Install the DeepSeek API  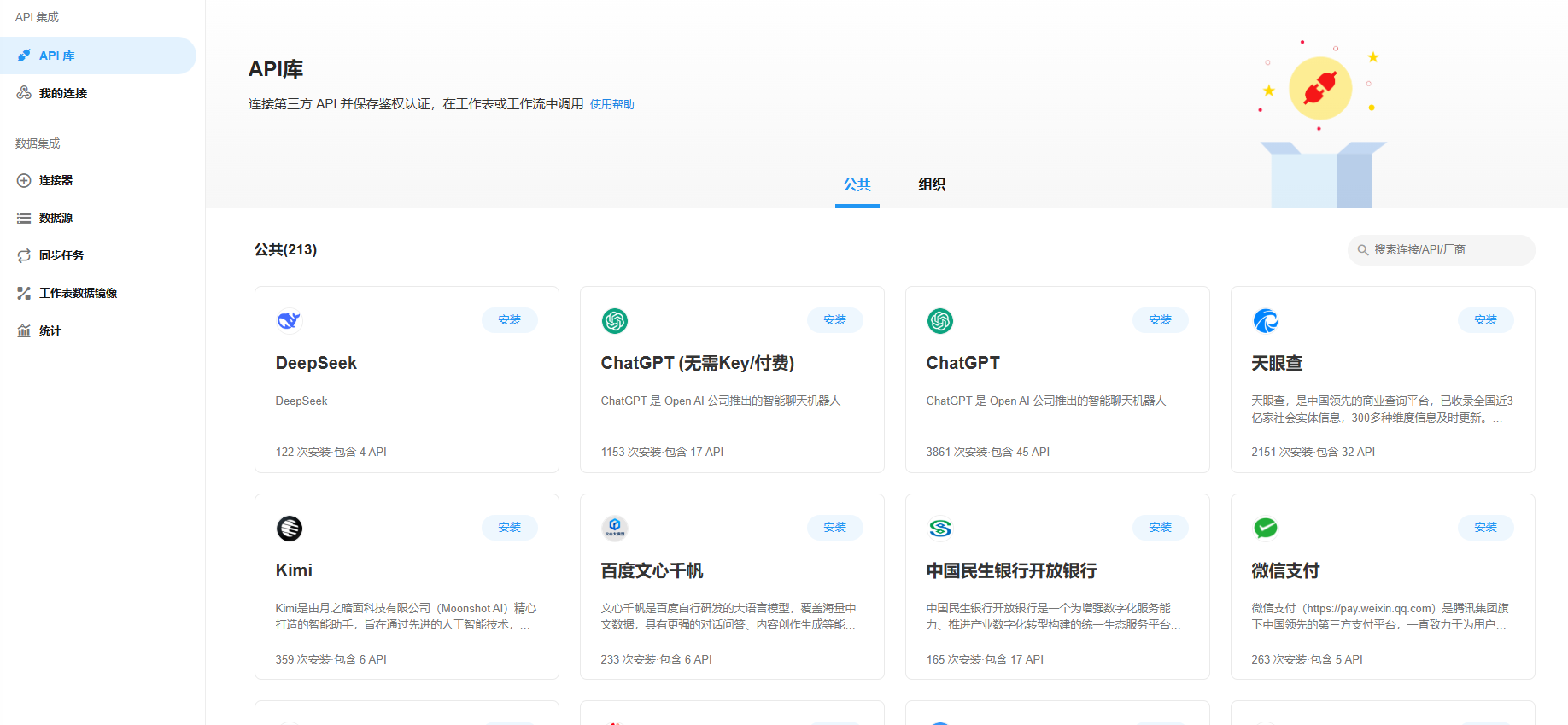point(510,320)
